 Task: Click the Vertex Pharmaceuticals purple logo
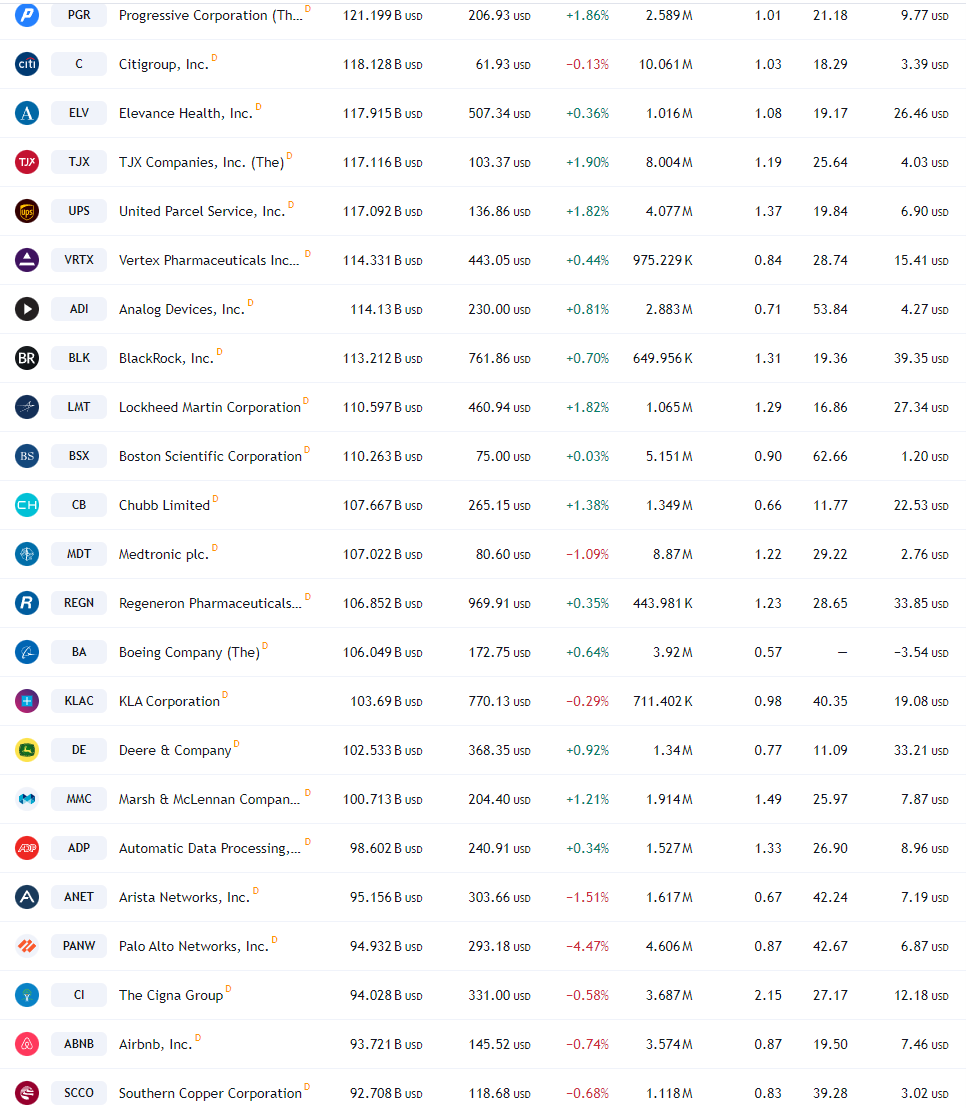(27, 260)
